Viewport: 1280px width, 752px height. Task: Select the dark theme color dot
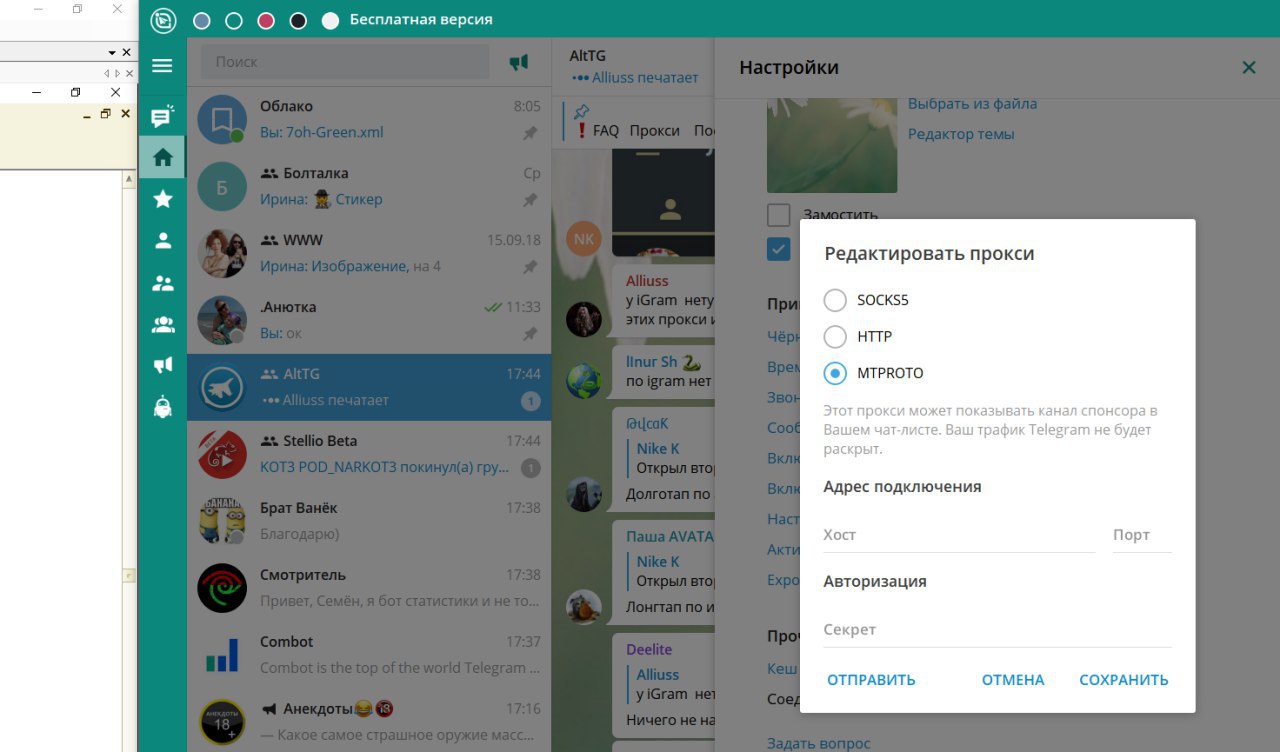coord(298,20)
